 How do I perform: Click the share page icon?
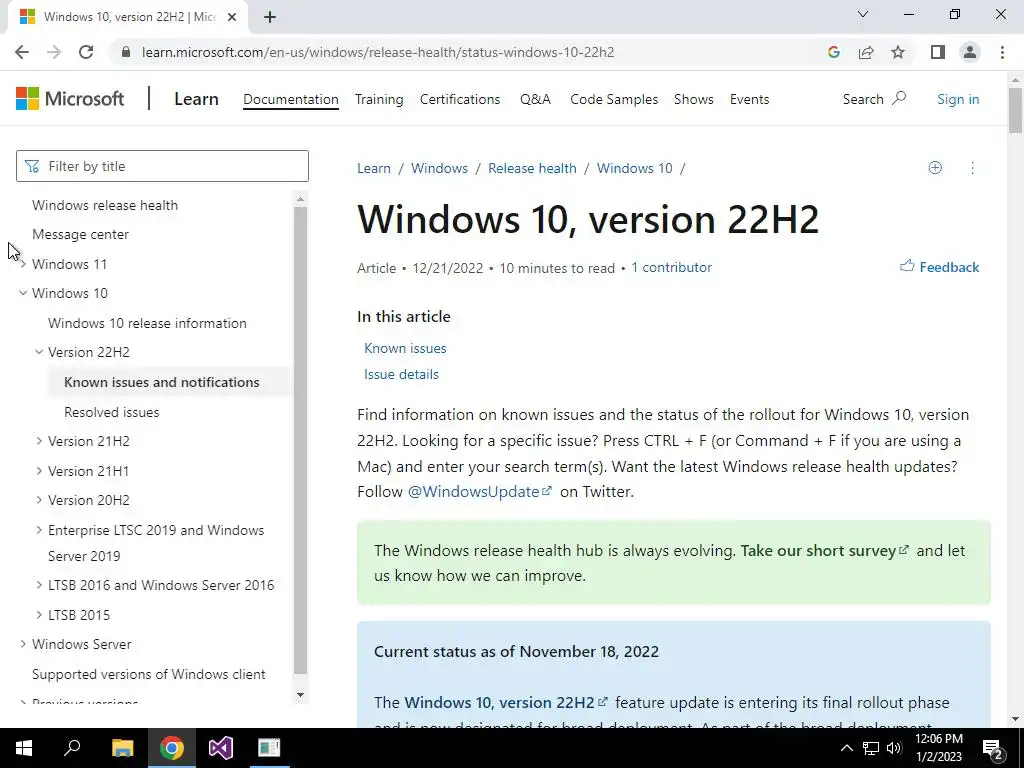(x=866, y=52)
